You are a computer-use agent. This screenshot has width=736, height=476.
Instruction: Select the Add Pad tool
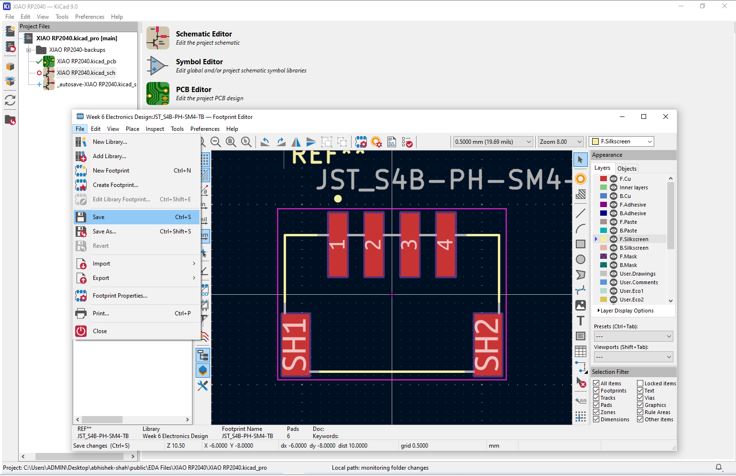pos(581,179)
